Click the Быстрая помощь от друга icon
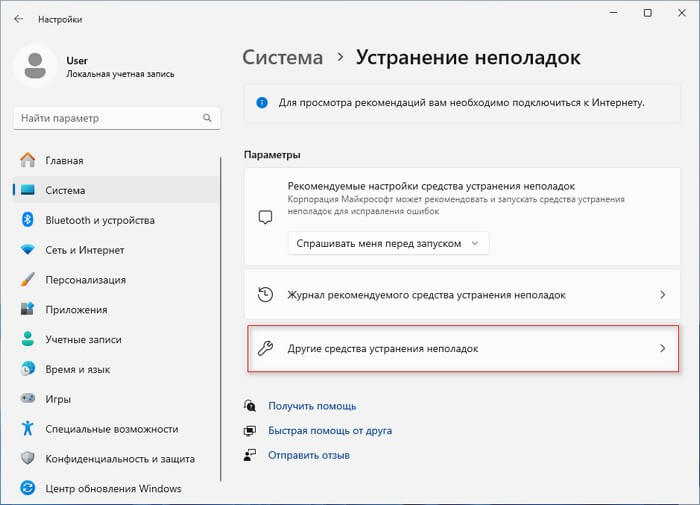 pyautogui.click(x=250, y=430)
